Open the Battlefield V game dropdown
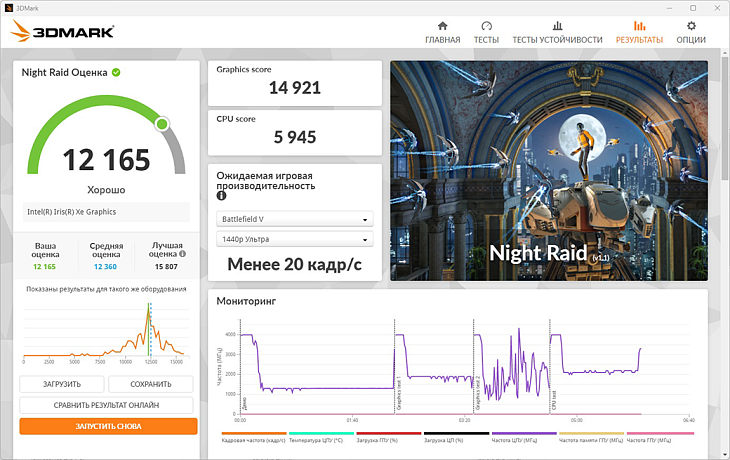The image size is (730, 460). [x=294, y=219]
